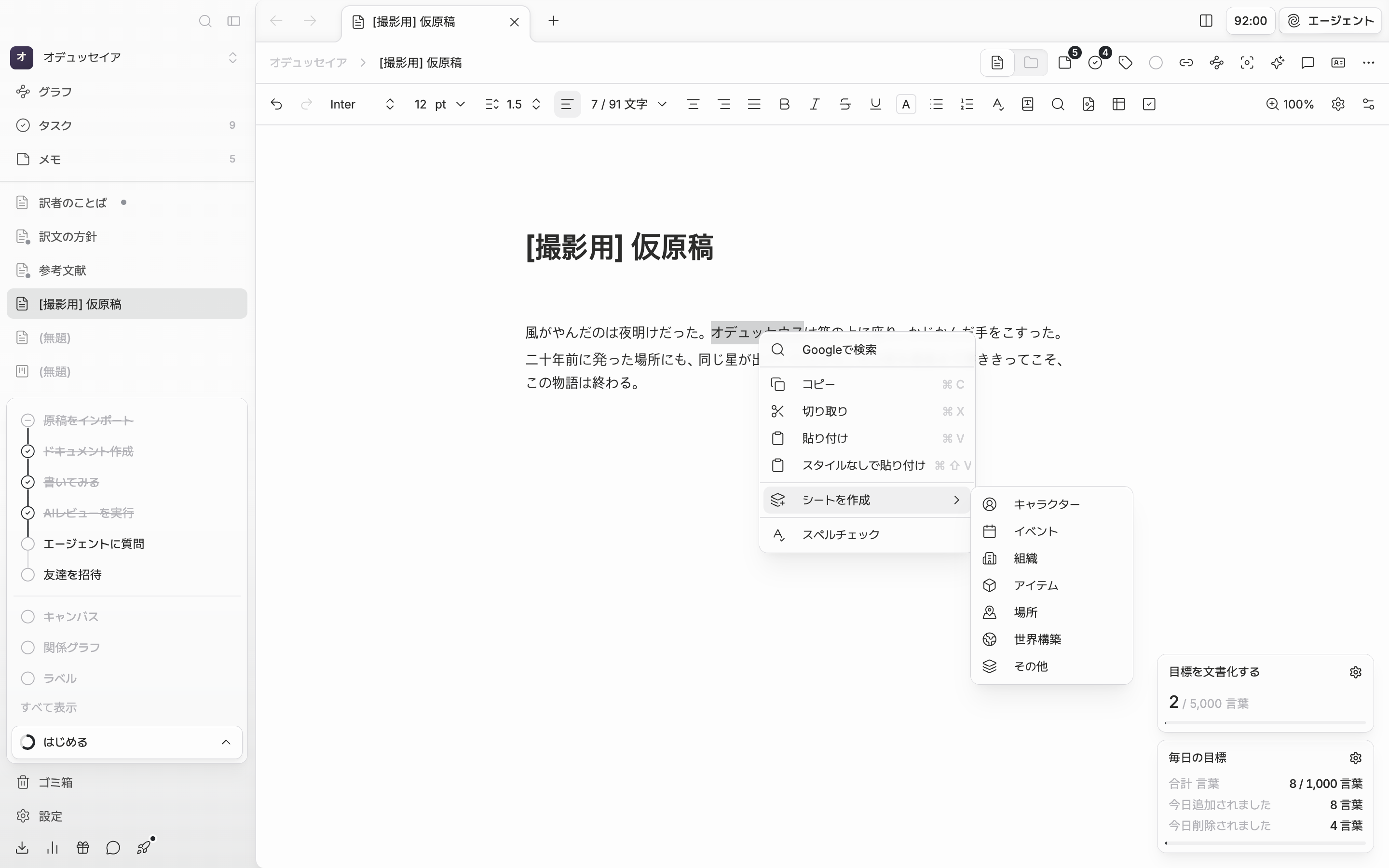
Task: Add a new tab with plus button
Action: 553,21
